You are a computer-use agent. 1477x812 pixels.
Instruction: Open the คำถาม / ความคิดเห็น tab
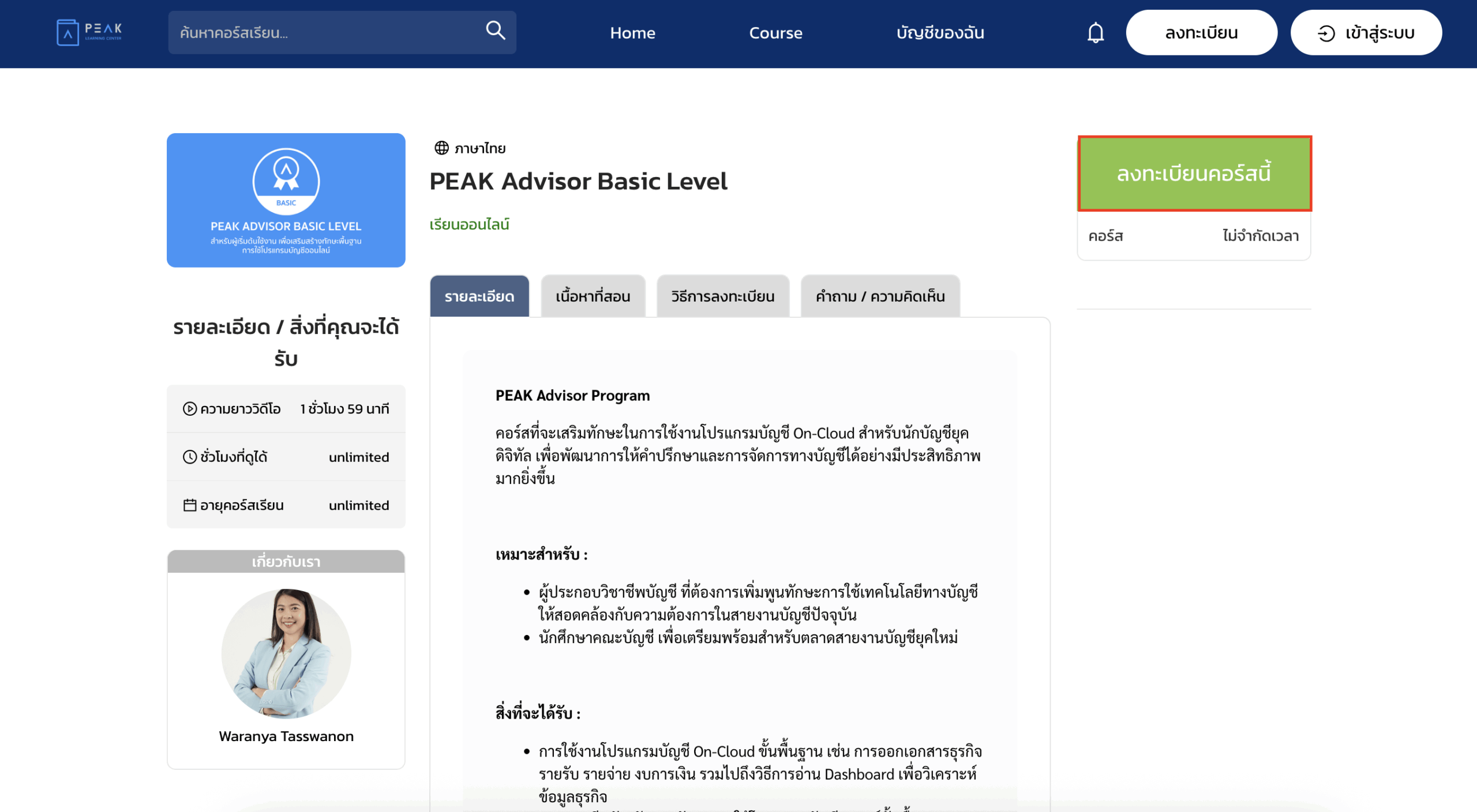point(880,296)
